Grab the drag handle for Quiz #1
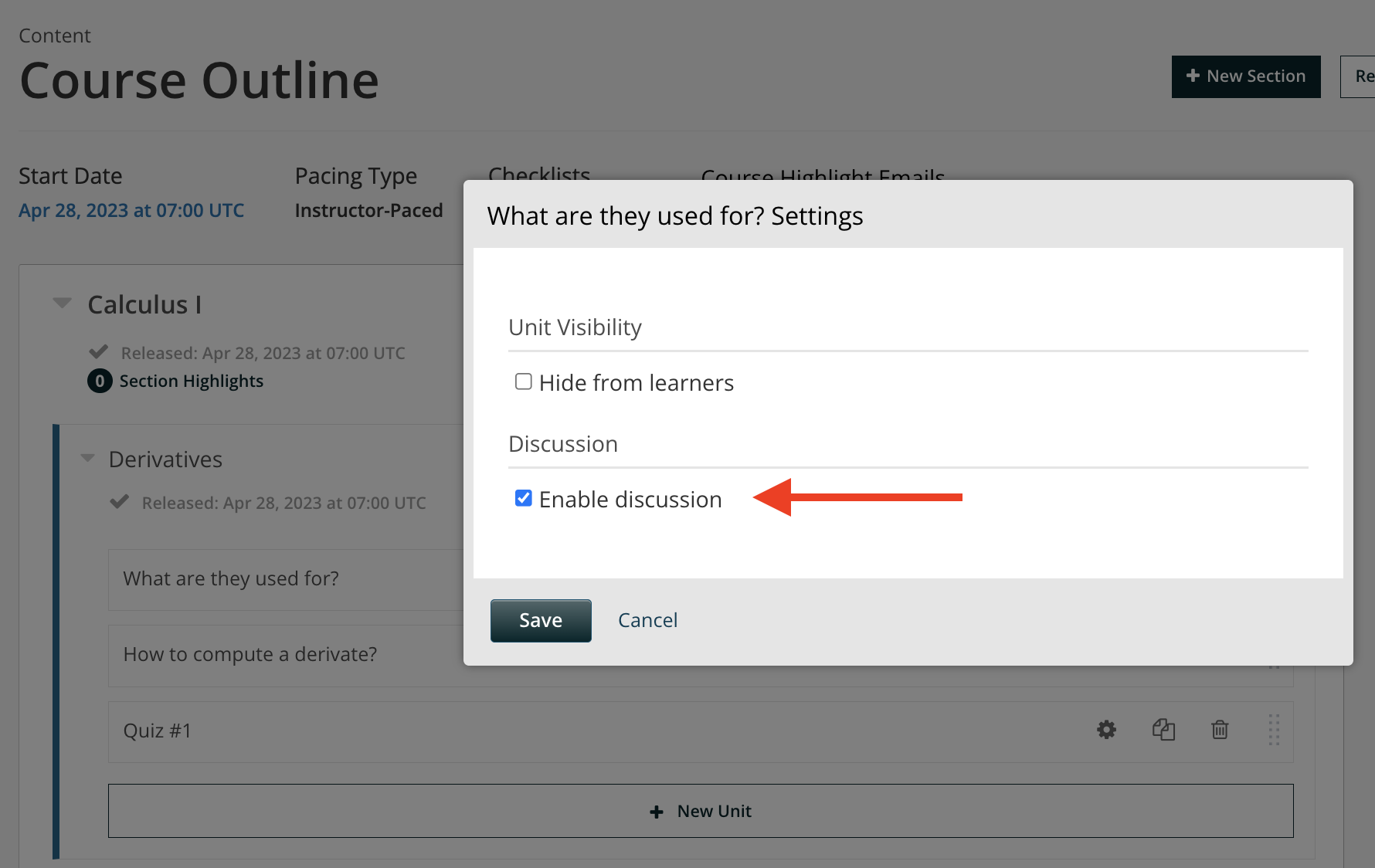The width and height of the screenshot is (1375, 868). 1274,730
